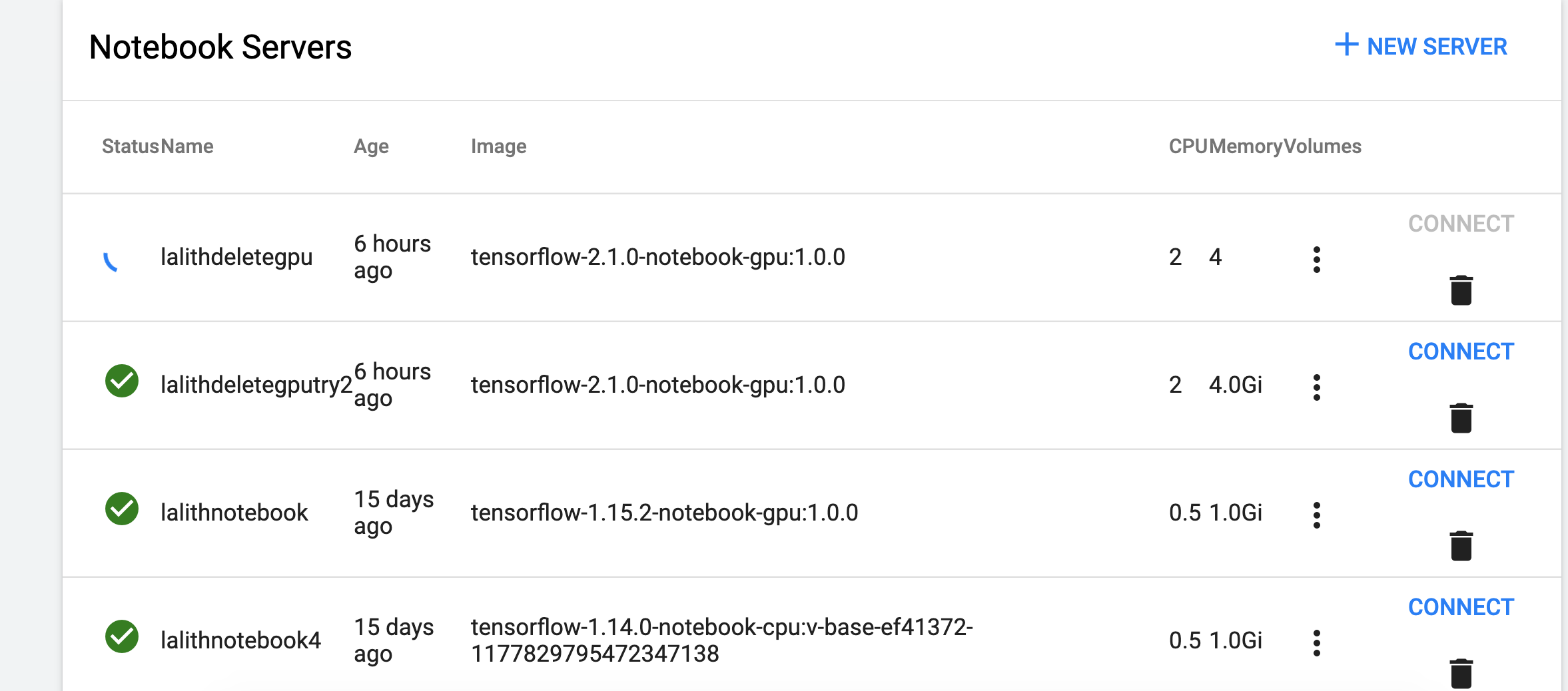Open the overflow menu for lalithnotebook

click(x=1317, y=513)
